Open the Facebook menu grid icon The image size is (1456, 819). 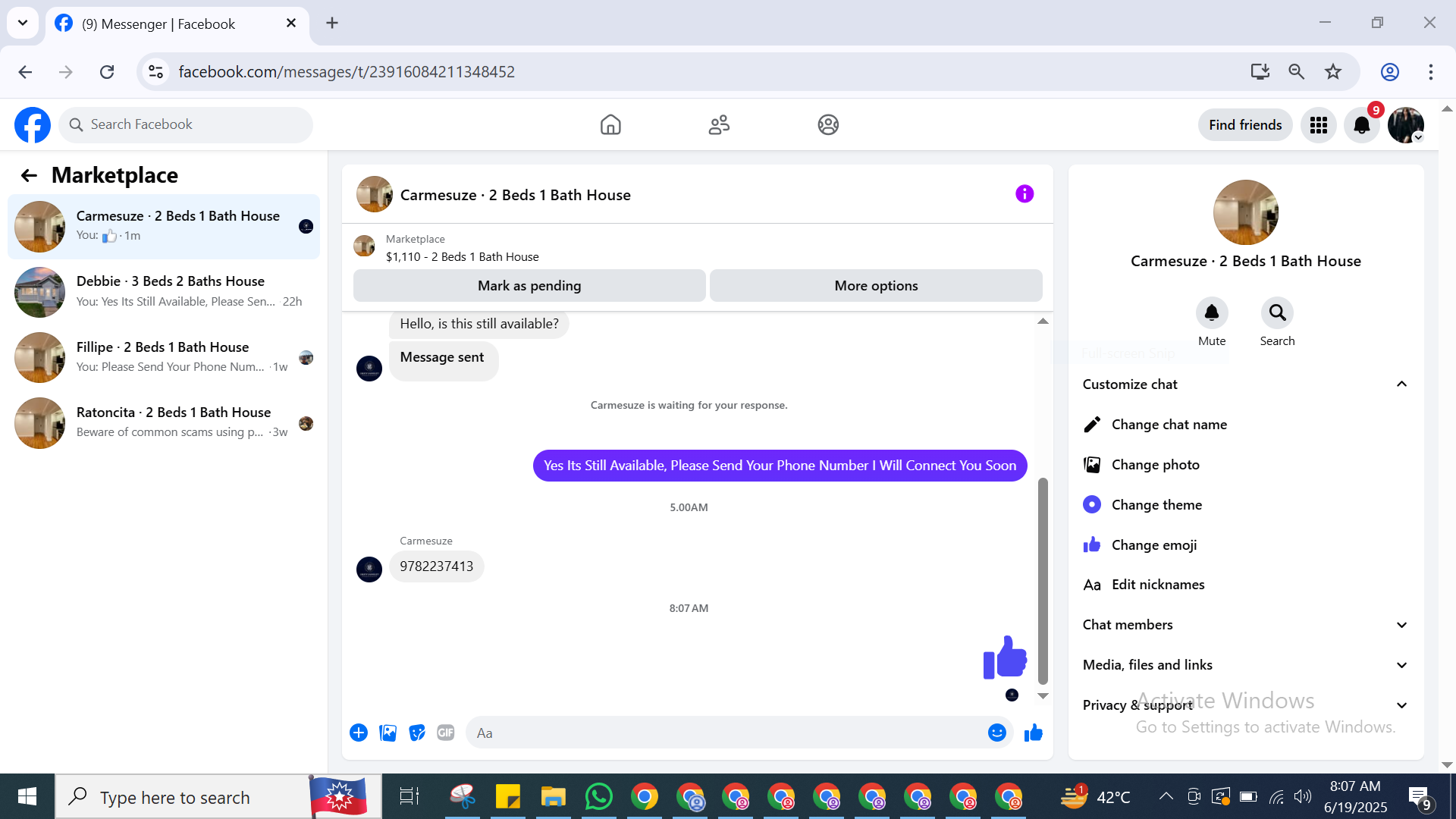(1319, 125)
